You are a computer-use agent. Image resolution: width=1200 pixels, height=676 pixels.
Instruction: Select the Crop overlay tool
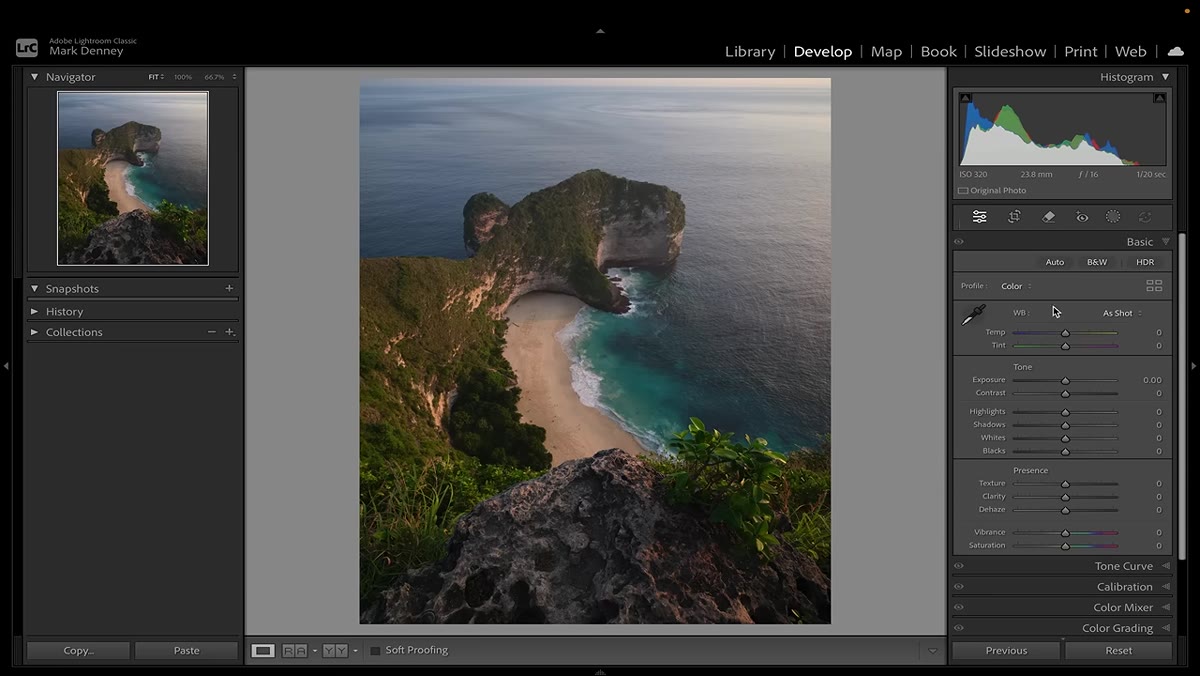[1014, 217]
